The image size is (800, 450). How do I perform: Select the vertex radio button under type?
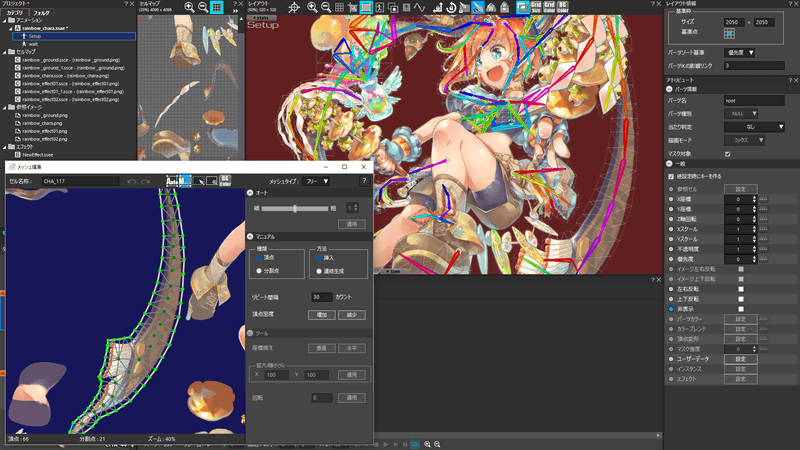point(259,258)
